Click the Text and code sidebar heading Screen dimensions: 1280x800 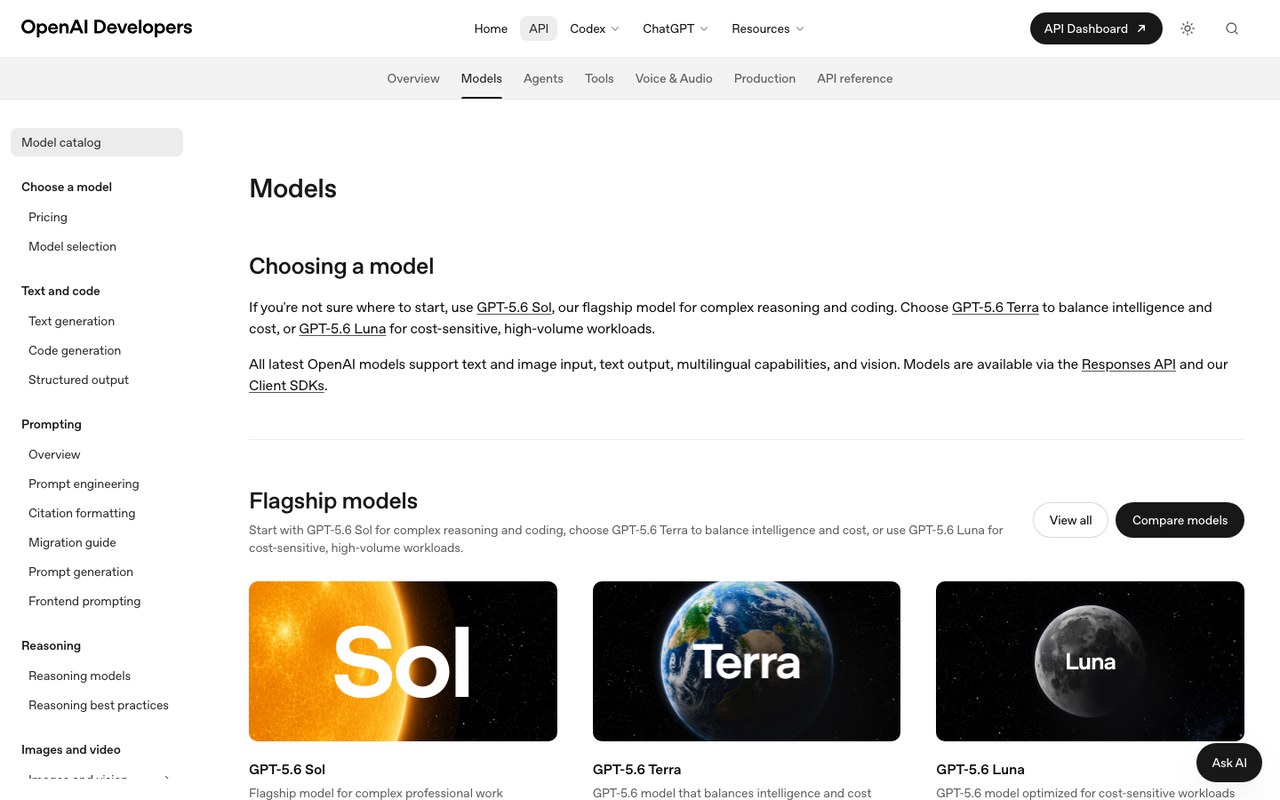[60, 291]
